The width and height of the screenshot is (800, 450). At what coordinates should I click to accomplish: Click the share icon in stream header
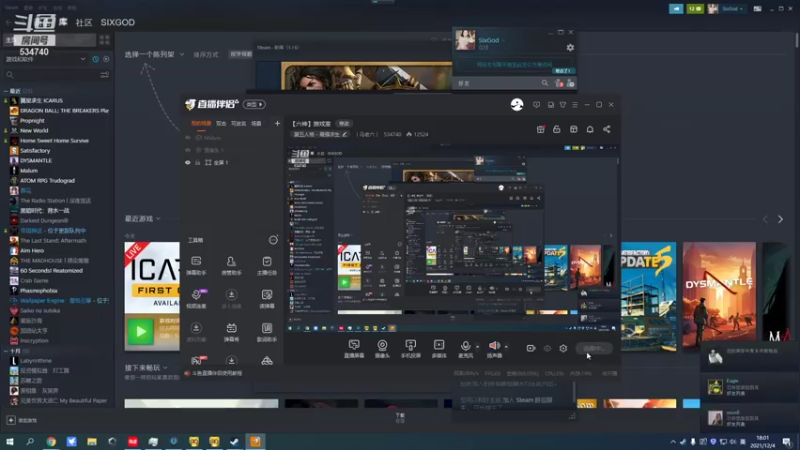click(x=607, y=129)
